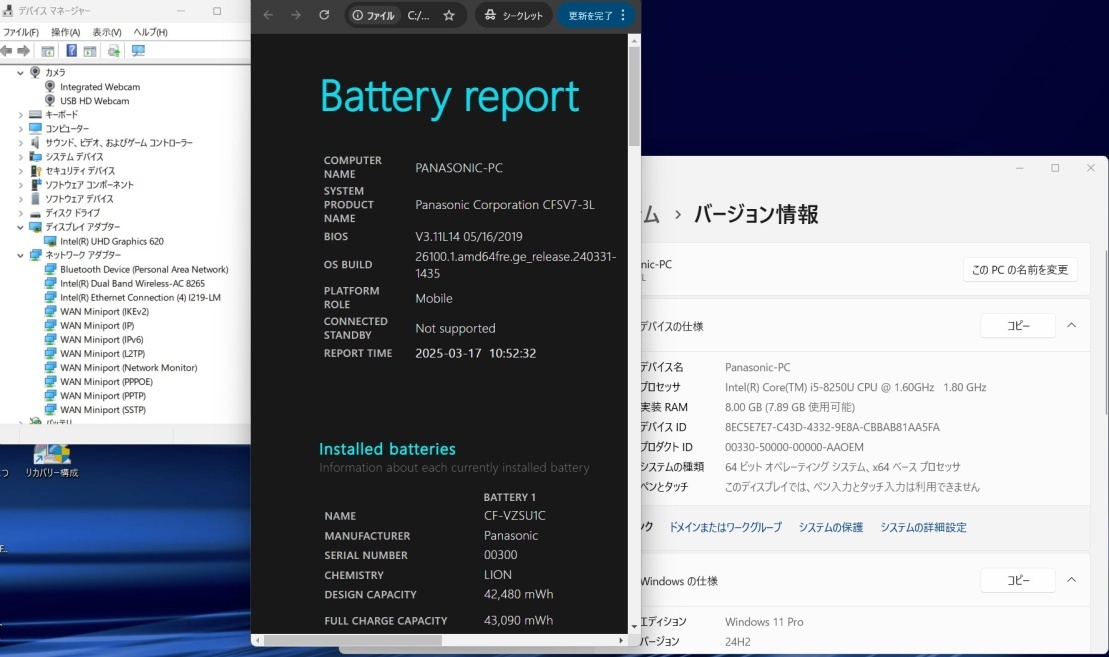This screenshot has width=1109, height=657.
Task: Bookmark this page with the star icon
Action: (x=449, y=15)
